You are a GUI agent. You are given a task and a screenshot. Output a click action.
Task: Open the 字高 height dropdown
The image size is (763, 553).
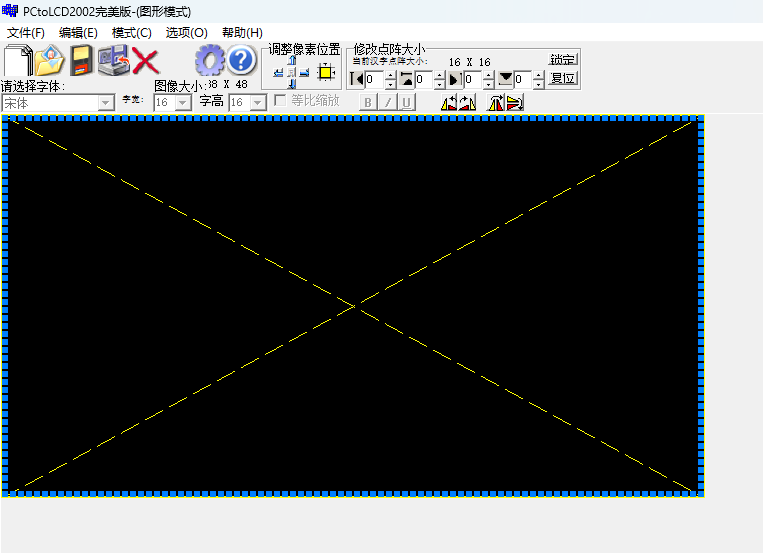pos(258,103)
